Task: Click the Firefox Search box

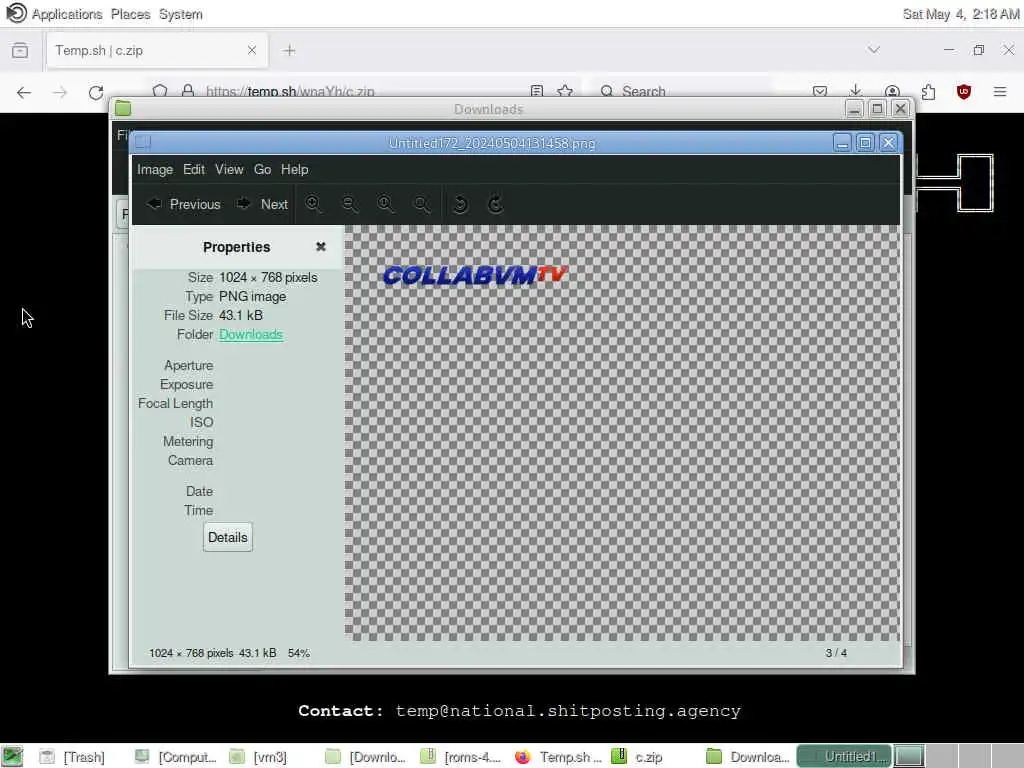Action: coord(682,91)
